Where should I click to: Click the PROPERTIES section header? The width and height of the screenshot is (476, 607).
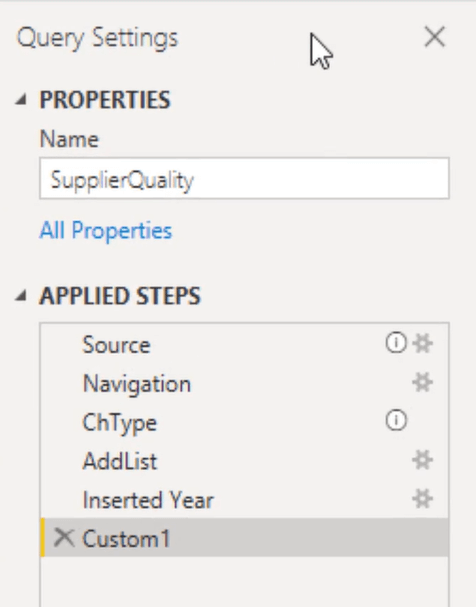coord(105,100)
